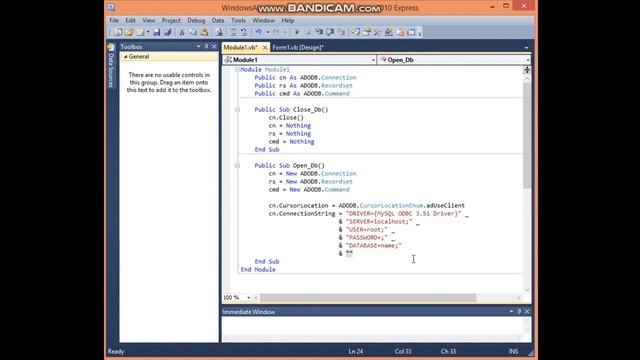The width and height of the screenshot is (640, 360).
Task: Click the Paste clipboard icon
Action: point(204,32)
